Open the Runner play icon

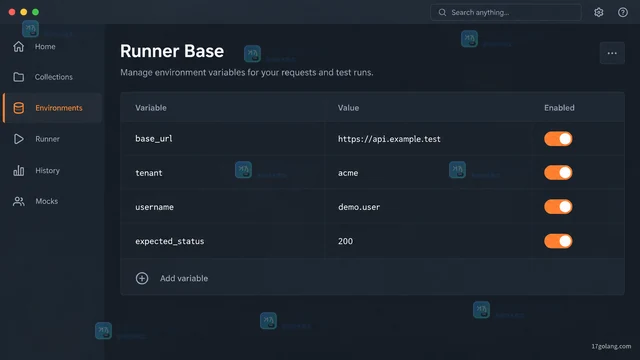[x=18, y=139]
